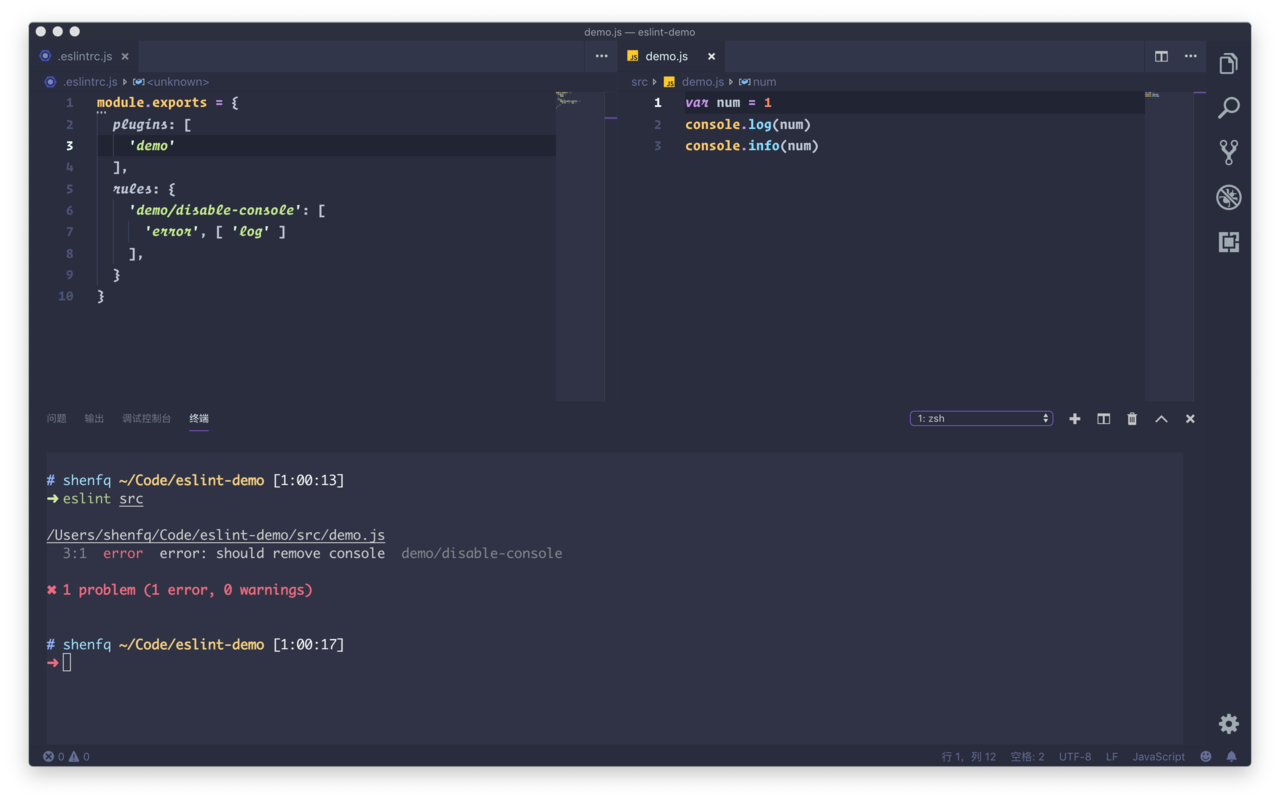This screenshot has height=802, width=1280.
Task: Click the minimap of demo.js editor
Action: [1169, 246]
